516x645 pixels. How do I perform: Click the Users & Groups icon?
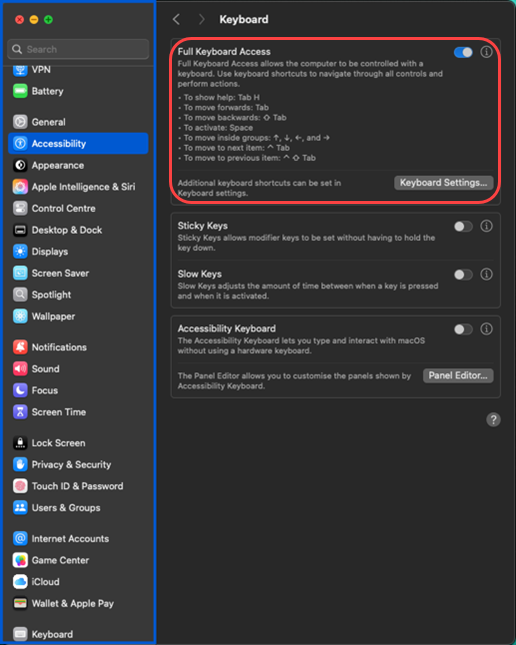coord(20,508)
